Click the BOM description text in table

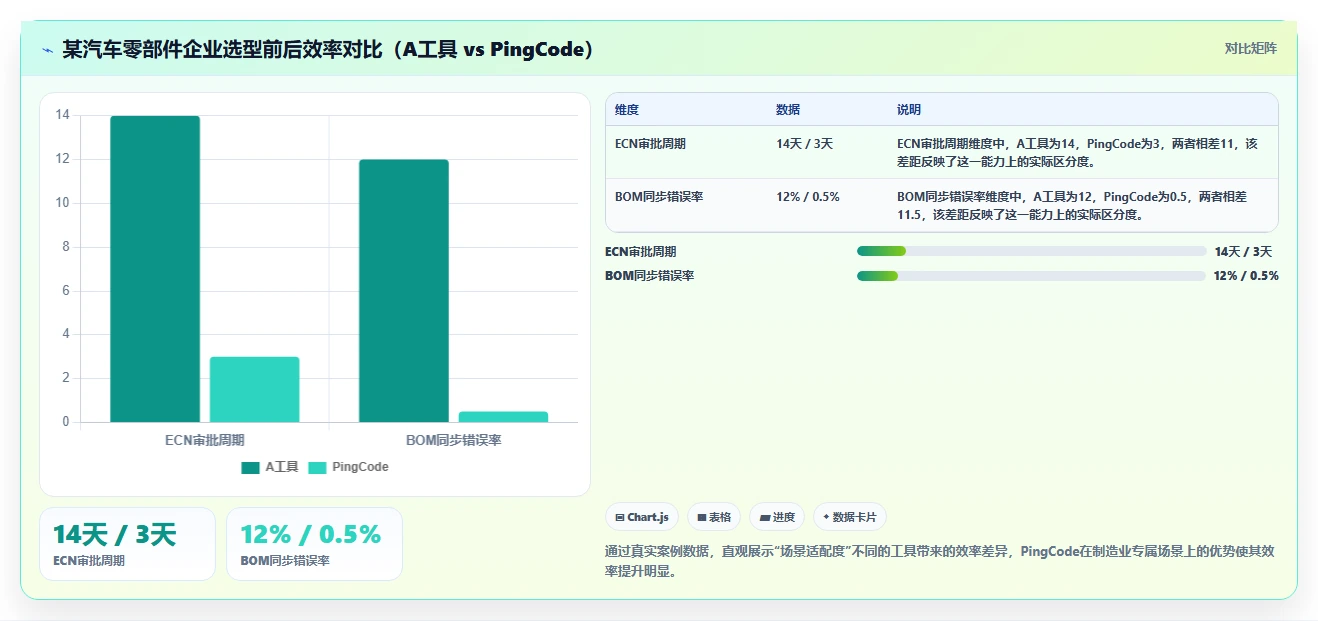pos(1072,205)
